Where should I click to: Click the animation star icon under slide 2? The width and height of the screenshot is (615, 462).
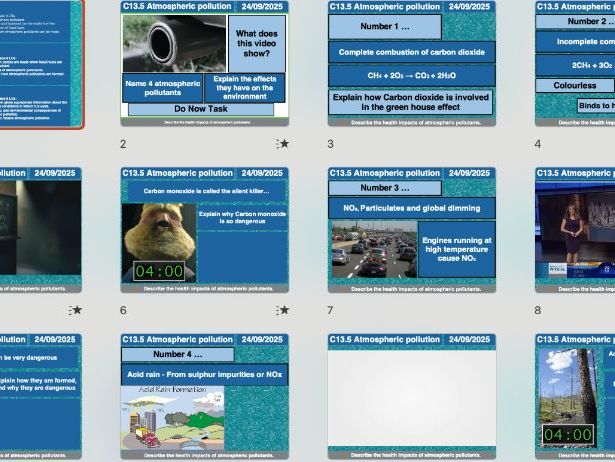282,144
